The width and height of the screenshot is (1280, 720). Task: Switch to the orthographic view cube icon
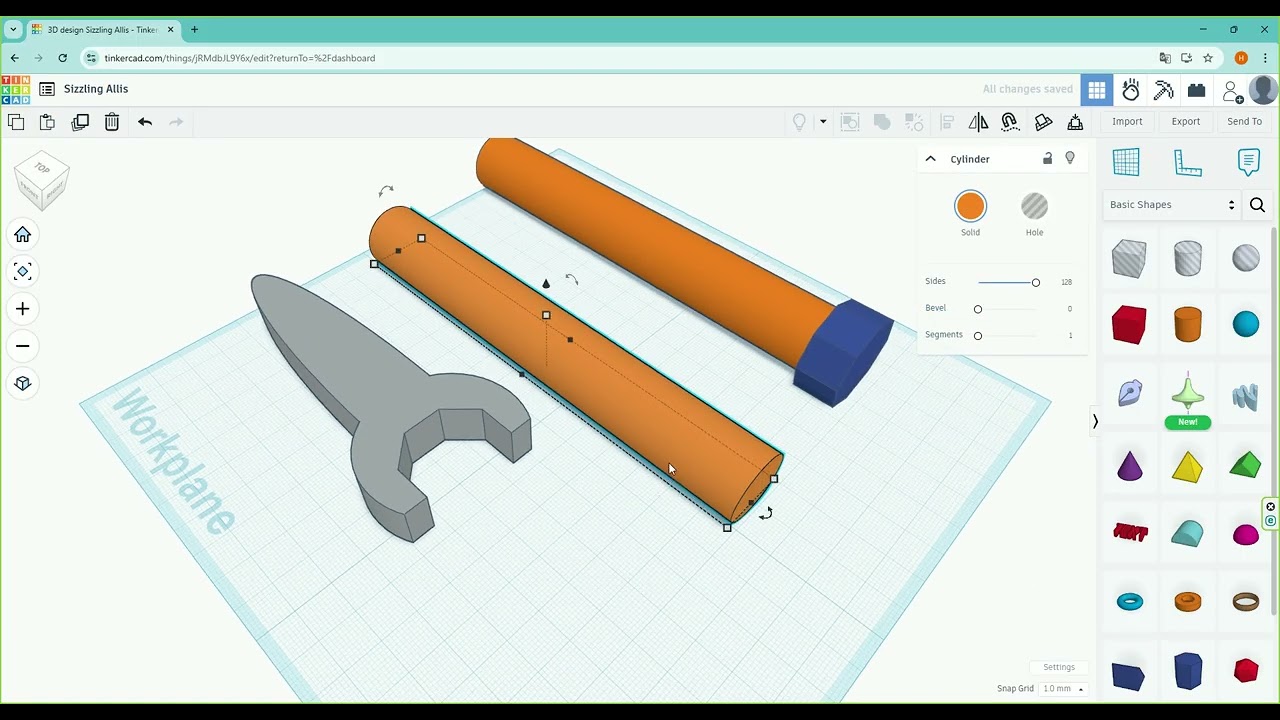point(23,383)
